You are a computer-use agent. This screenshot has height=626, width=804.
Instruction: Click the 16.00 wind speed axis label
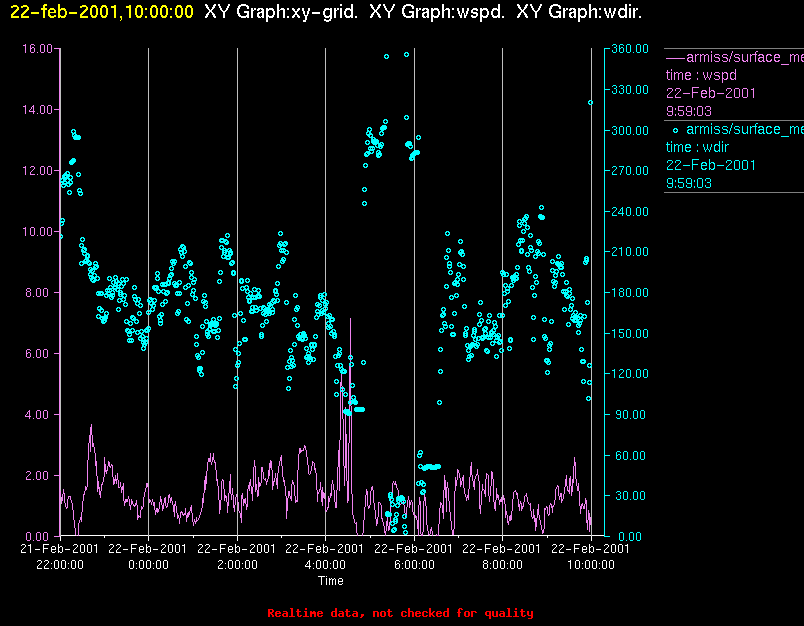(x=37, y=49)
